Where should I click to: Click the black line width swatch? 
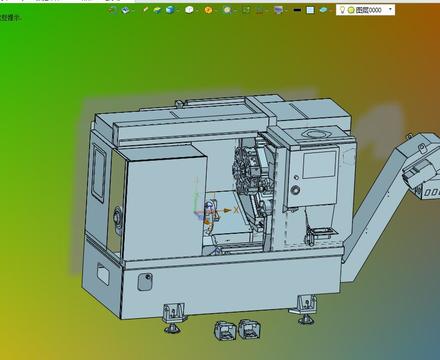click(x=297, y=10)
